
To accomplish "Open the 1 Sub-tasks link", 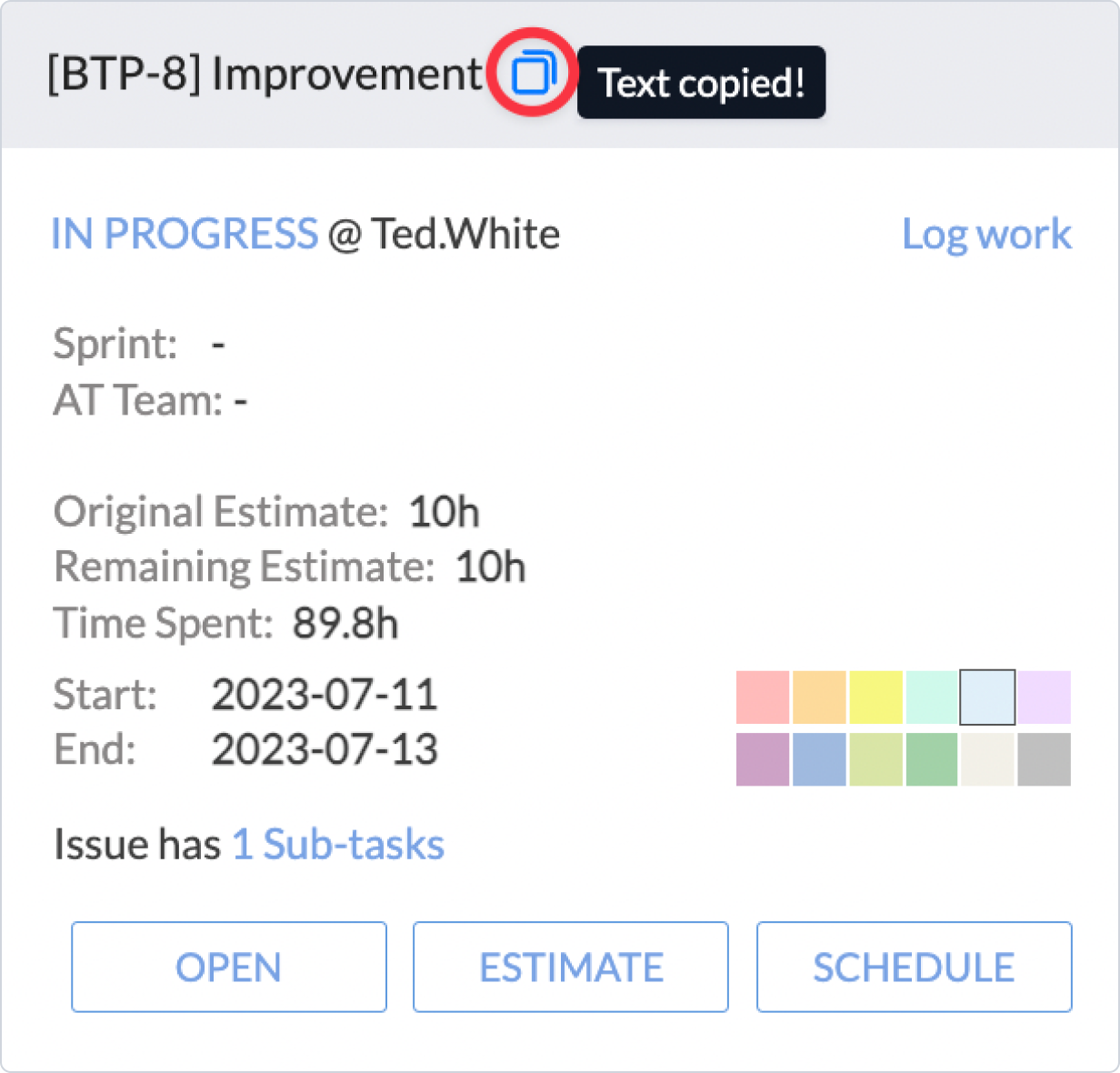I will (338, 845).
